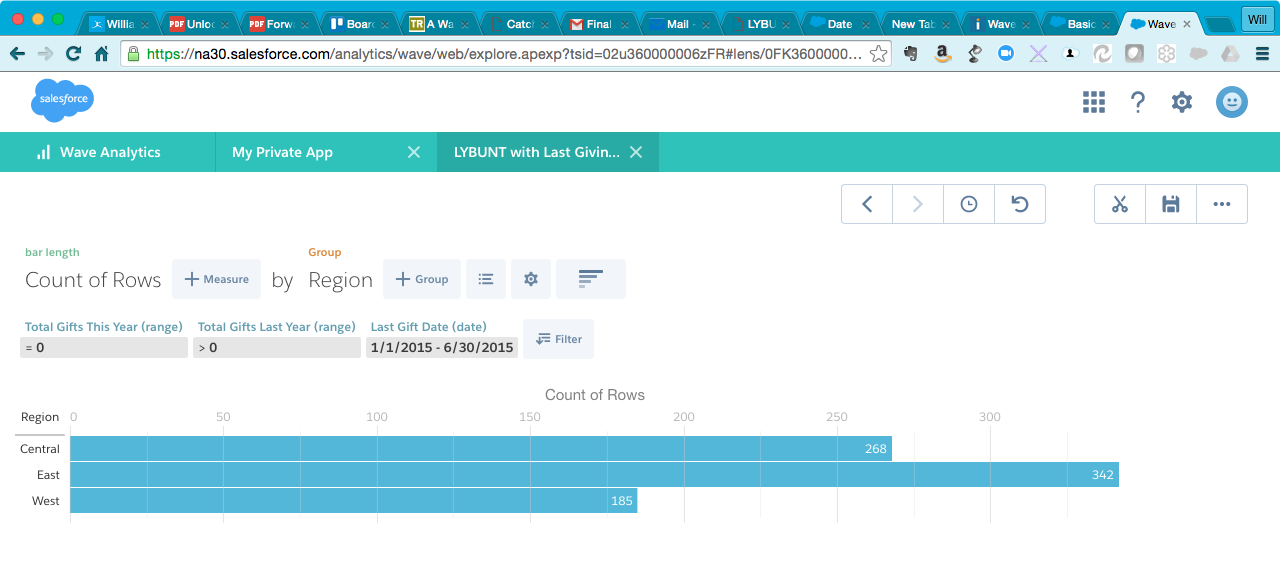This screenshot has height=576, width=1280.
Task: View lens history with the clock icon
Action: [968, 203]
